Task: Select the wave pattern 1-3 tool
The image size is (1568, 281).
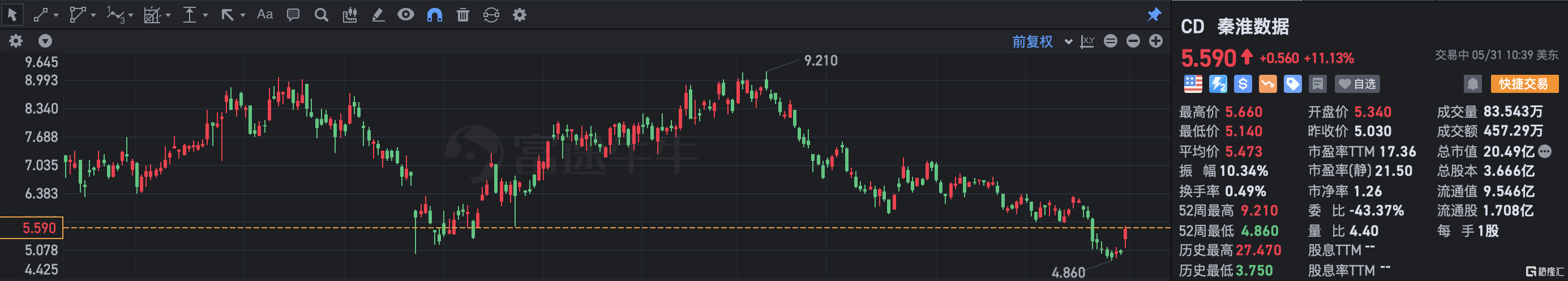Action: coord(115,15)
